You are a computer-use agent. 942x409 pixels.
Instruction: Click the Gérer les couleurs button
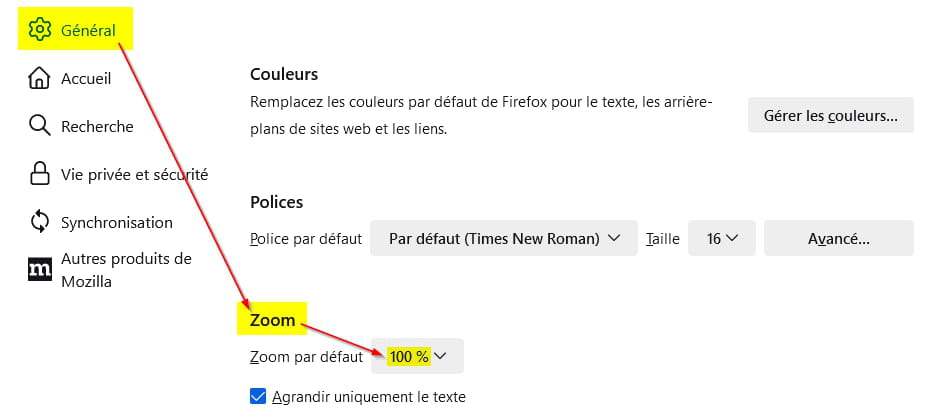(831, 115)
